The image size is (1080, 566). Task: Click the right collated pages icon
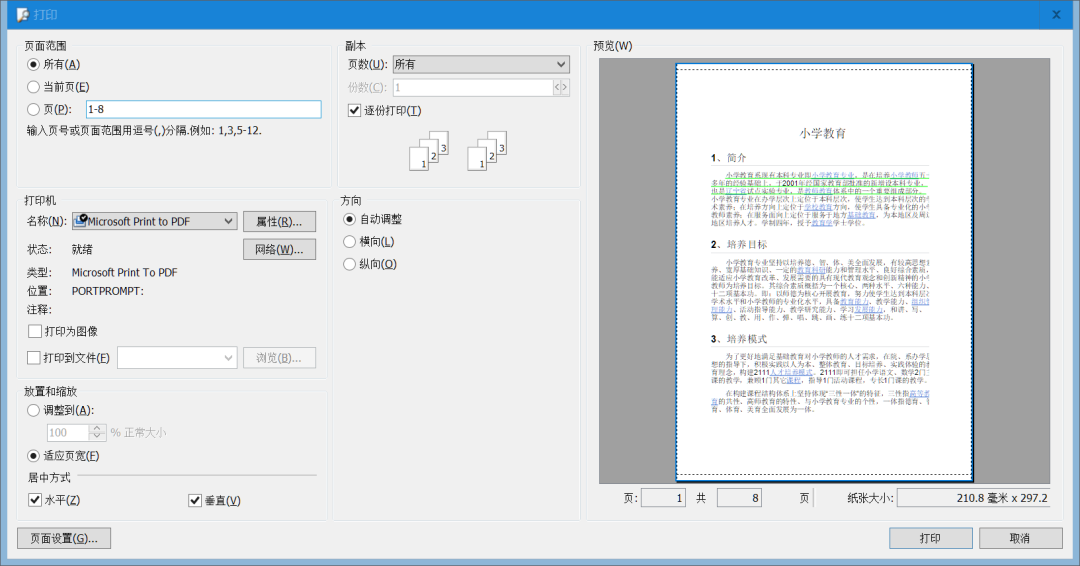(487, 150)
